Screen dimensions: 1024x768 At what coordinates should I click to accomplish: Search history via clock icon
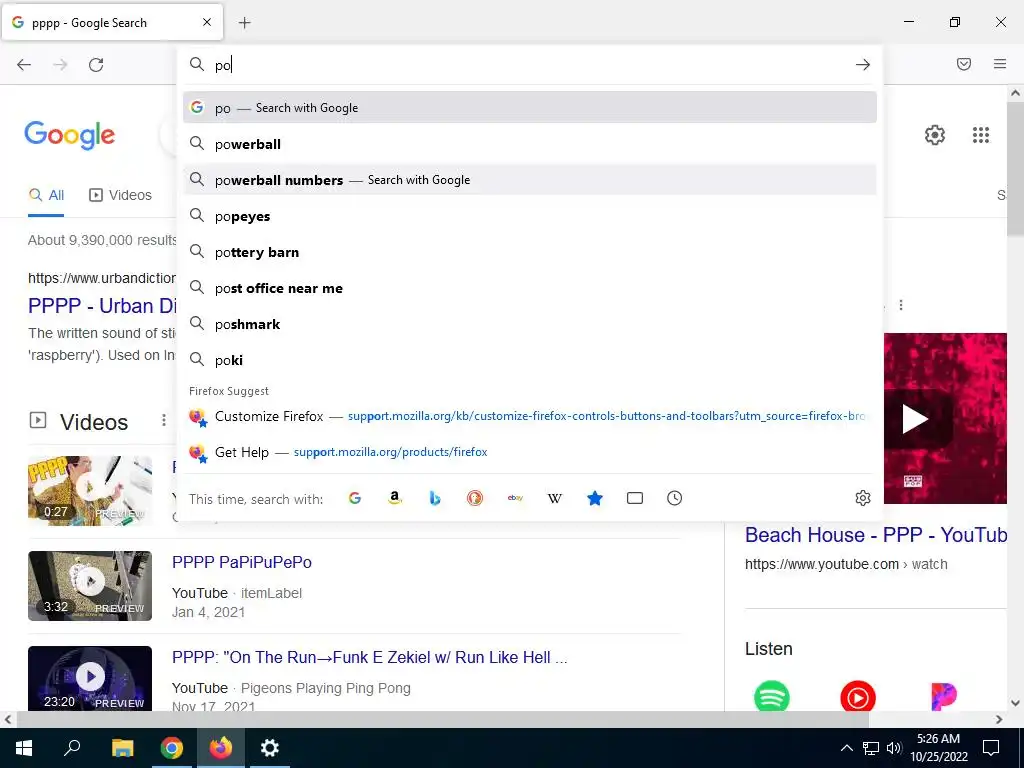click(x=675, y=498)
